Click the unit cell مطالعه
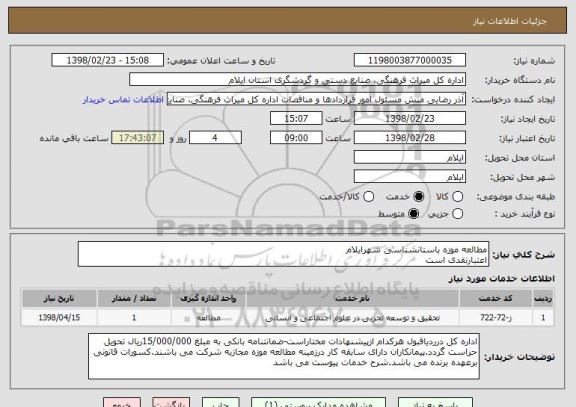This screenshot has width=576, height=407. (208, 317)
